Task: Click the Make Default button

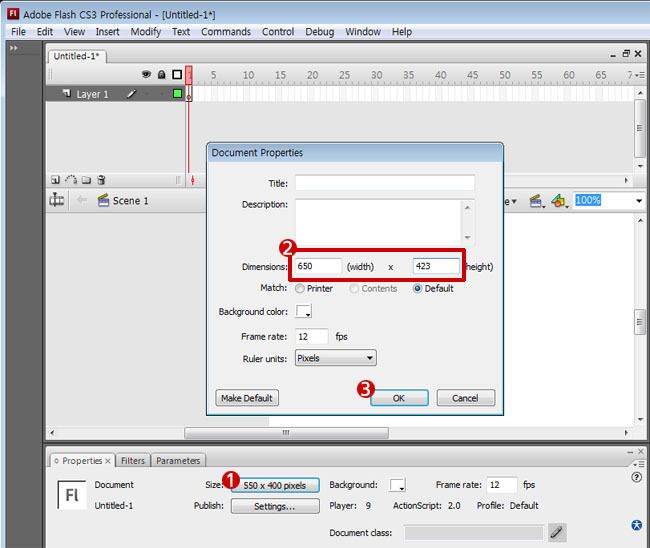Action: tap(247, 398)
